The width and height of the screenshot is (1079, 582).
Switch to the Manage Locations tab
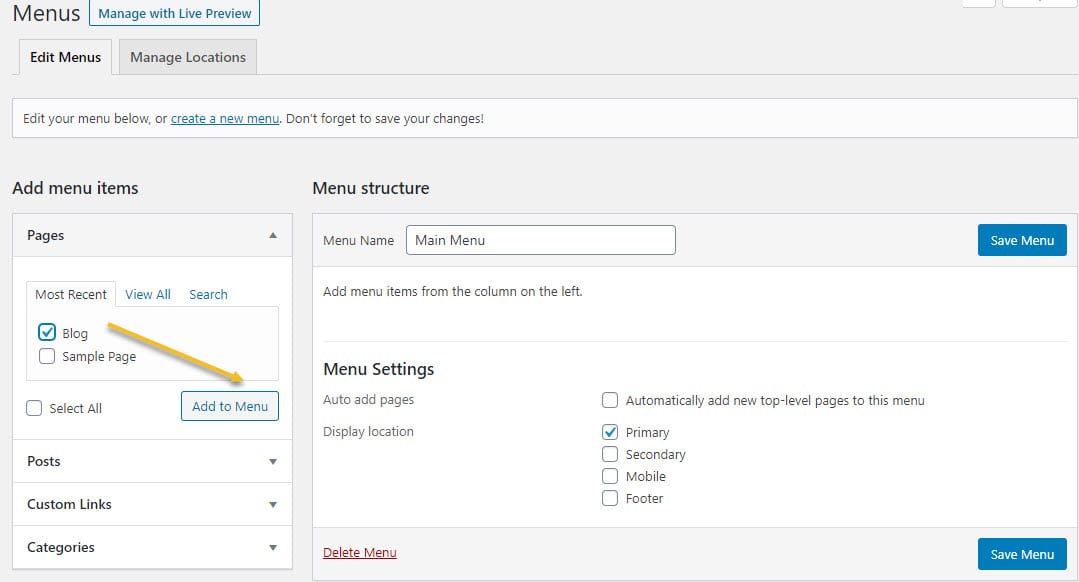pyautogui.click(x=187, y=57)
